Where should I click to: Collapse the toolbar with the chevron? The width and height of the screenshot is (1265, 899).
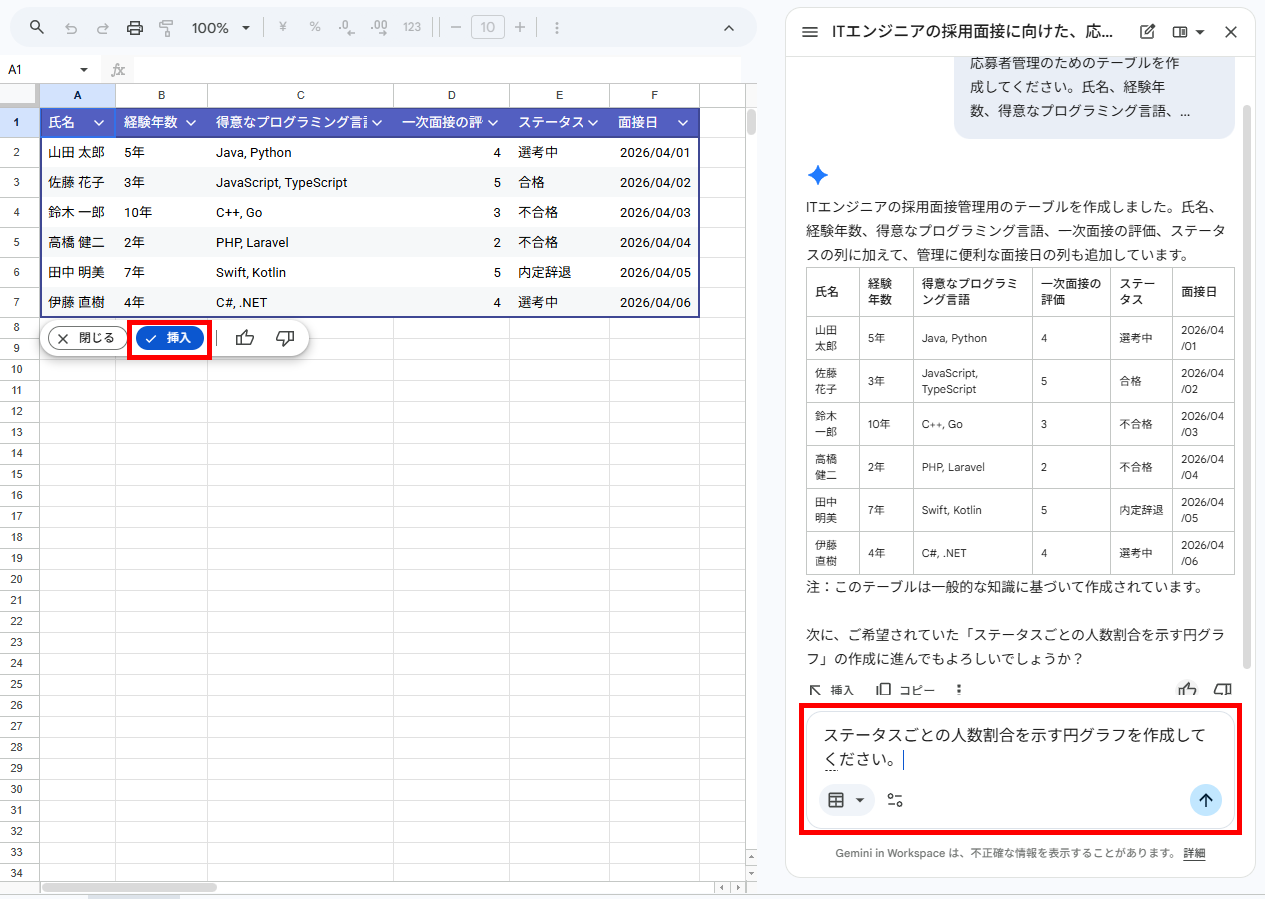pos(729,28)
